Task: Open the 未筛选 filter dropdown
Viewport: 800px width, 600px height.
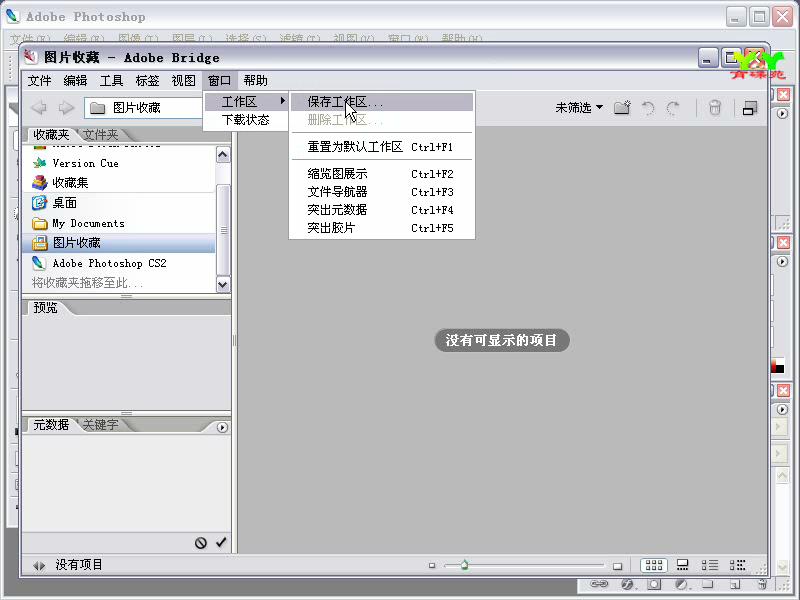Action: click(x=579, y=108)
